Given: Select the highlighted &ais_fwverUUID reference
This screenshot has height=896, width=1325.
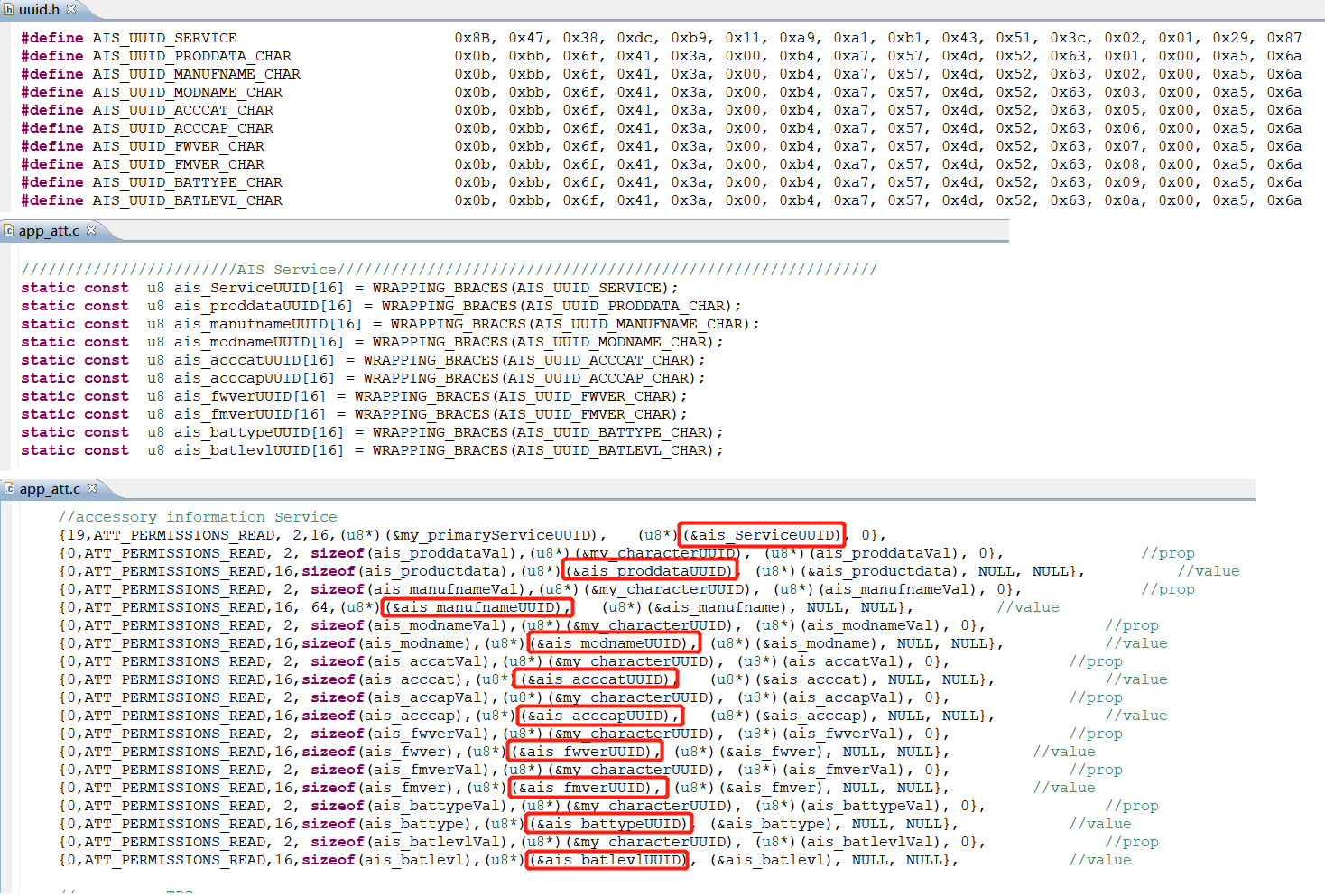Looking at the screenshot, I should (x=583, y=751).
